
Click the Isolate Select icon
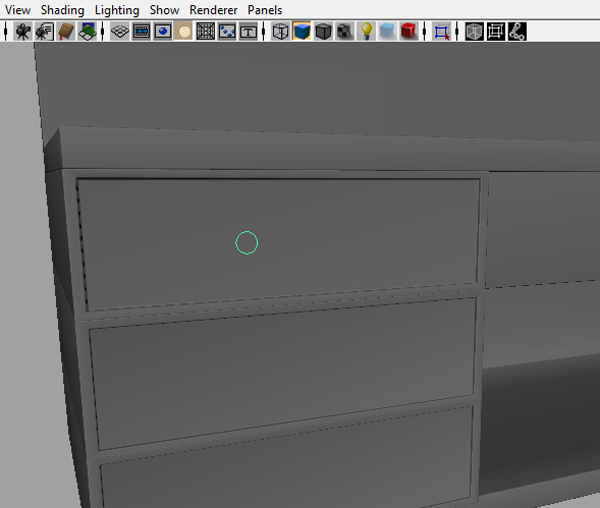441,31
